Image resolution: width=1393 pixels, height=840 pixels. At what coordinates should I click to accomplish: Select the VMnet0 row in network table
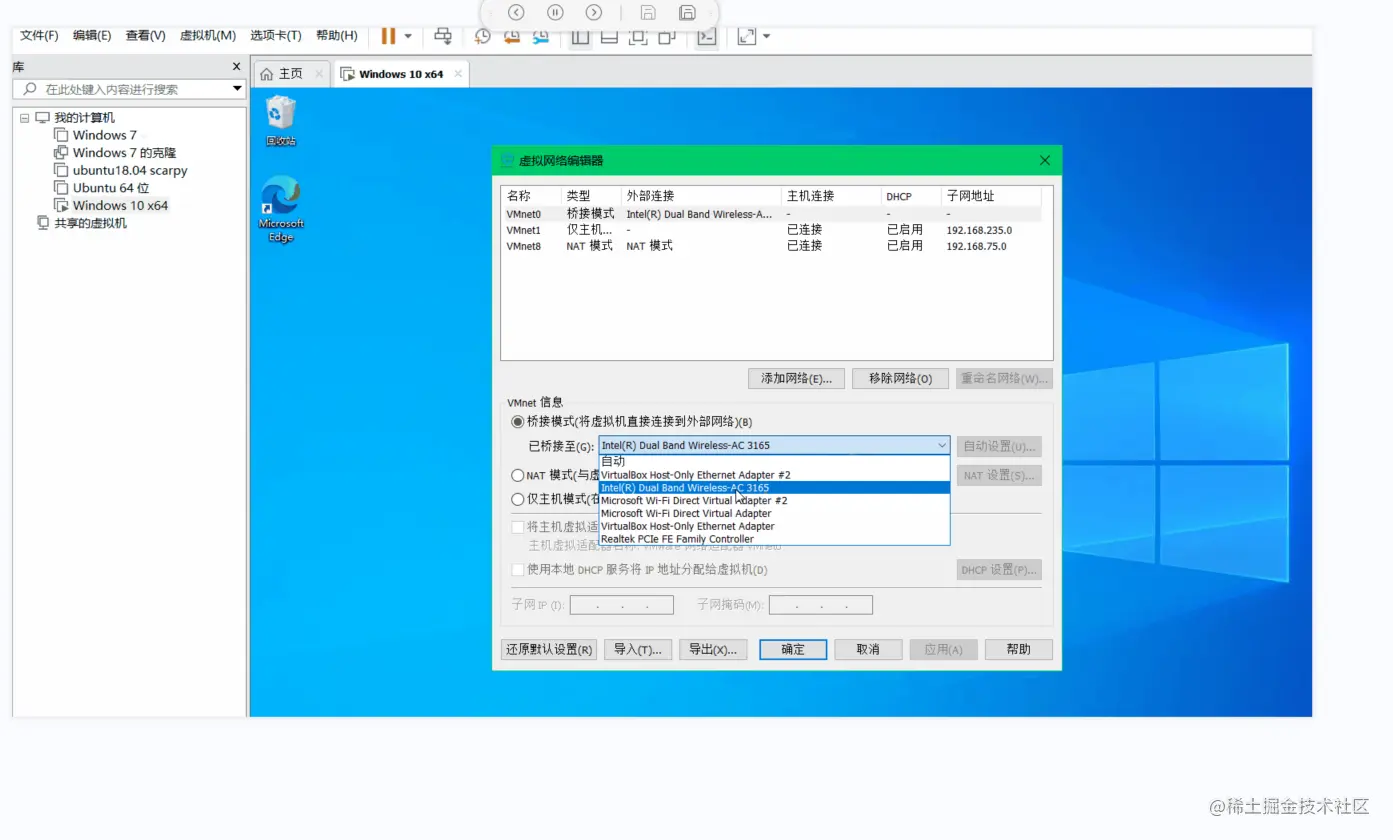[772, 214]
